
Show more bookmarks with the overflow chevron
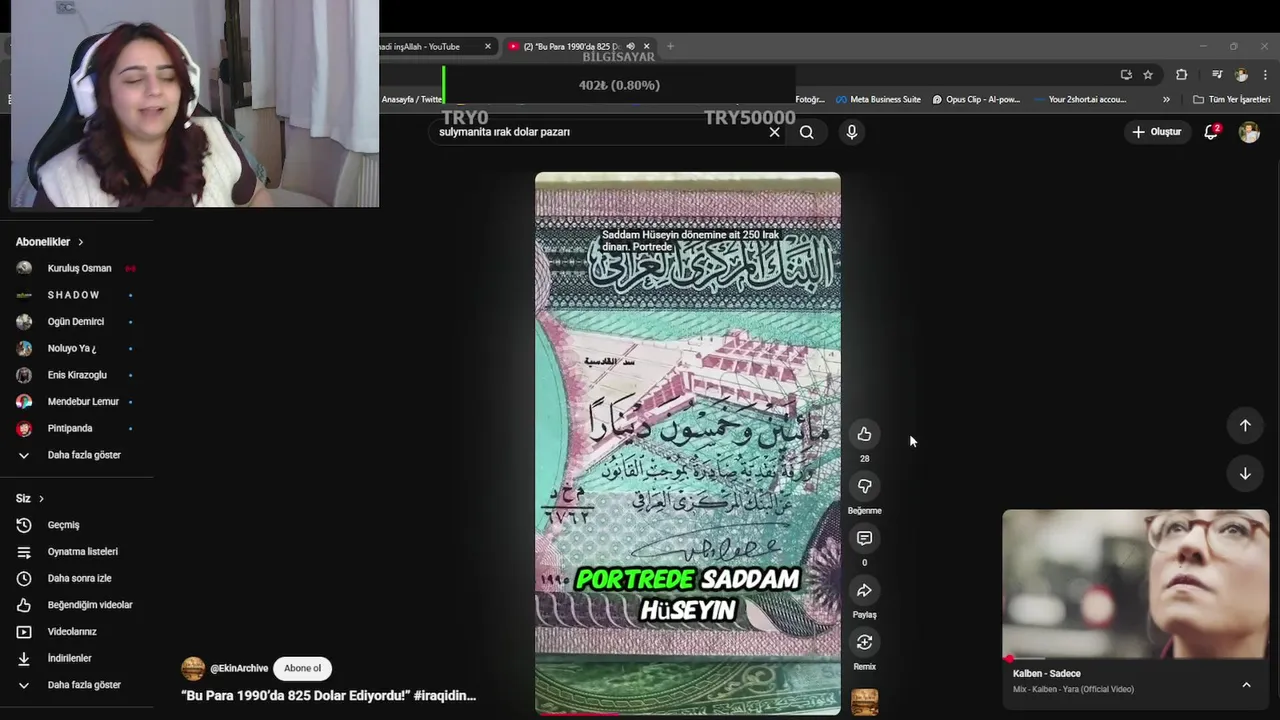point(1166,99)
